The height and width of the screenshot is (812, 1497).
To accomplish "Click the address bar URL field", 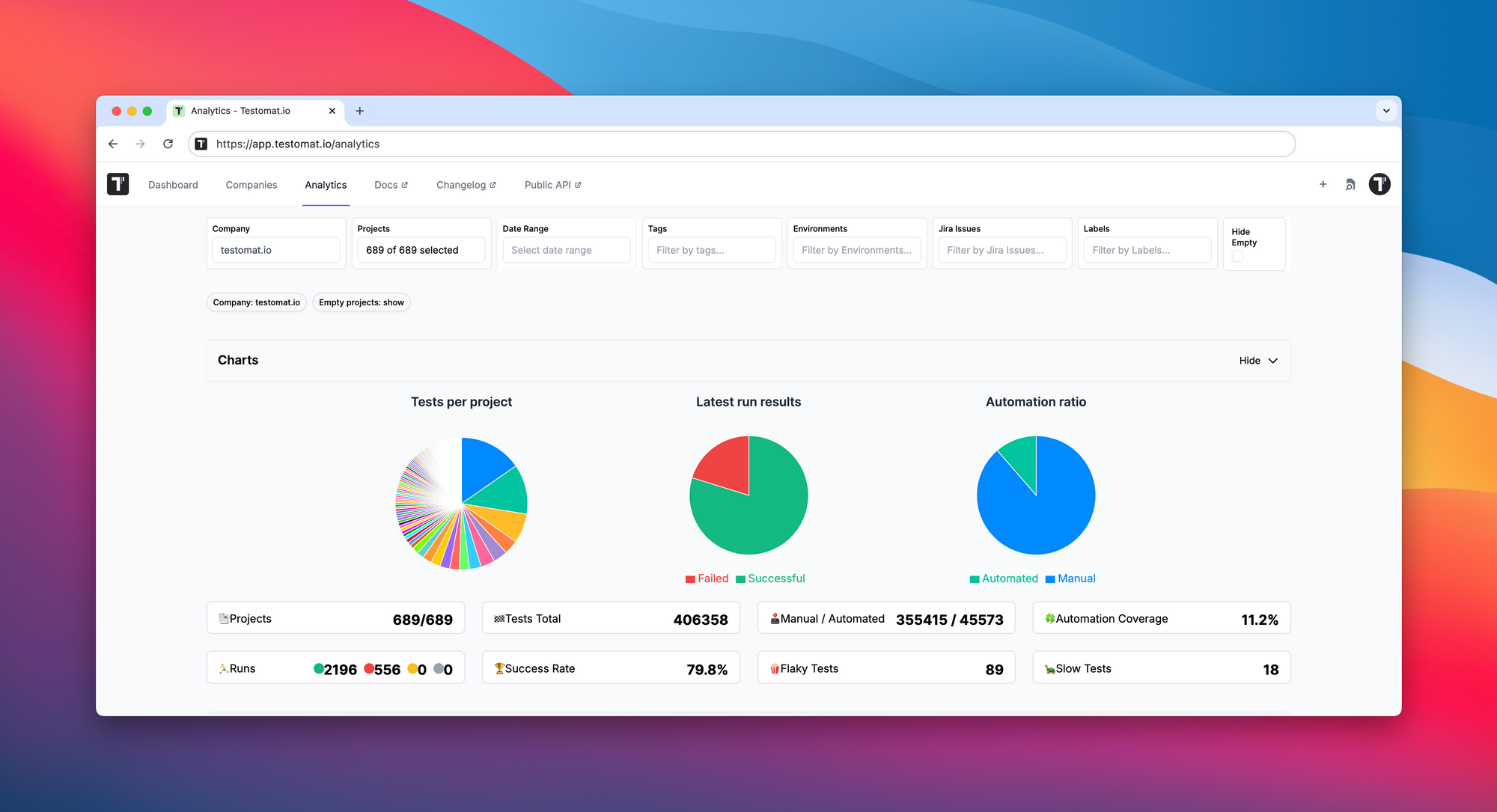I will 741,144.
